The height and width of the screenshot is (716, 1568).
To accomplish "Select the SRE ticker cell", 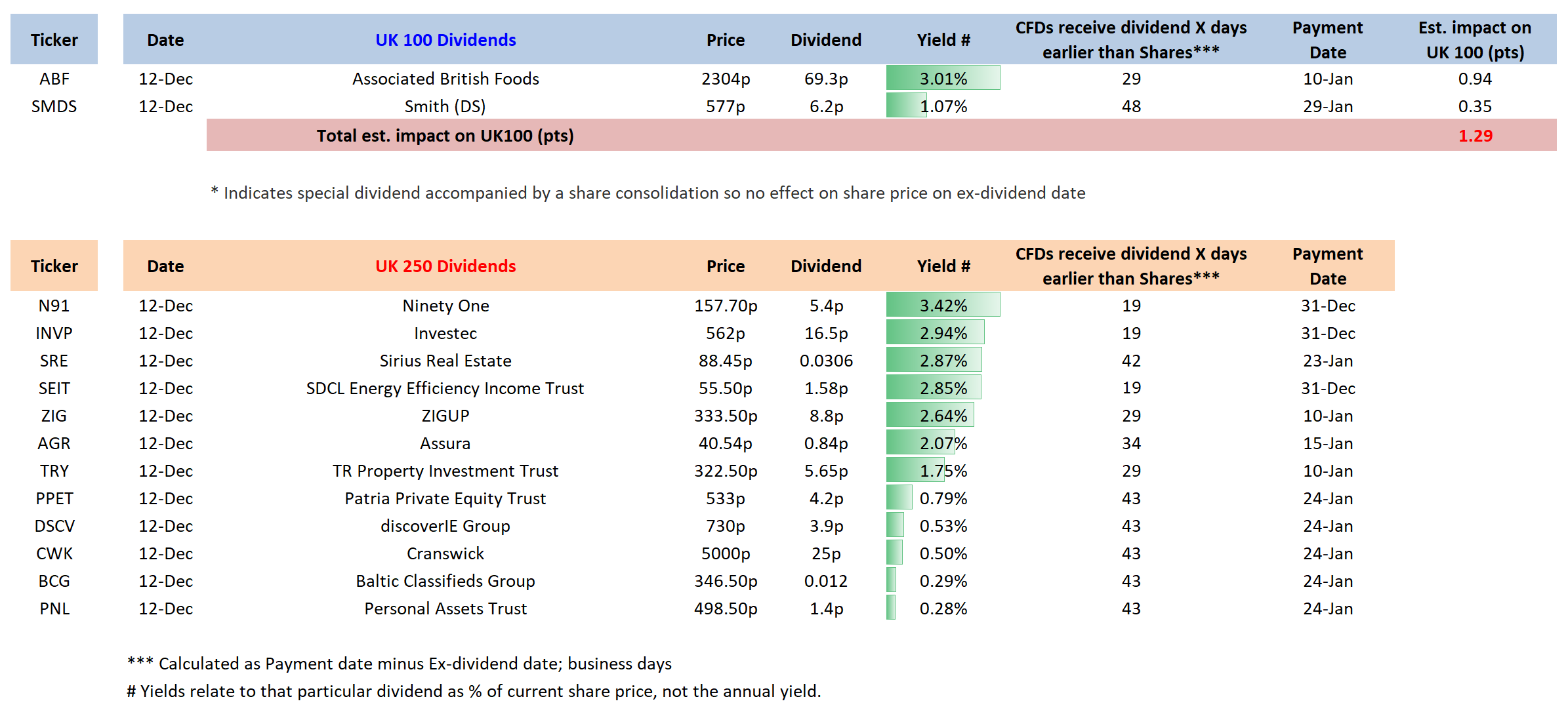I will 54,361.
